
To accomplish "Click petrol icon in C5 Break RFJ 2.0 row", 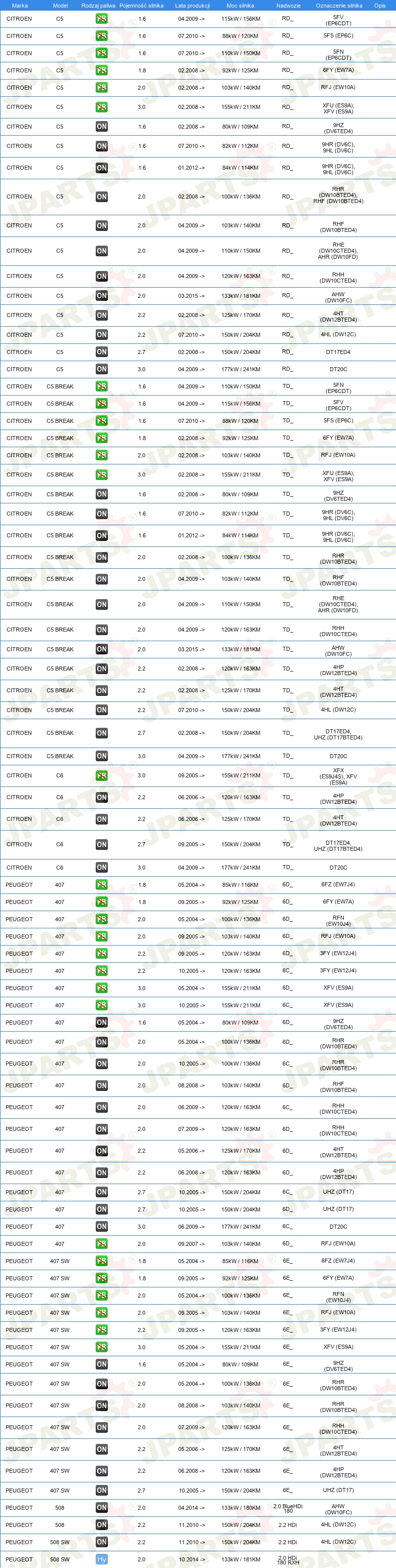I will tap(102, 455).
